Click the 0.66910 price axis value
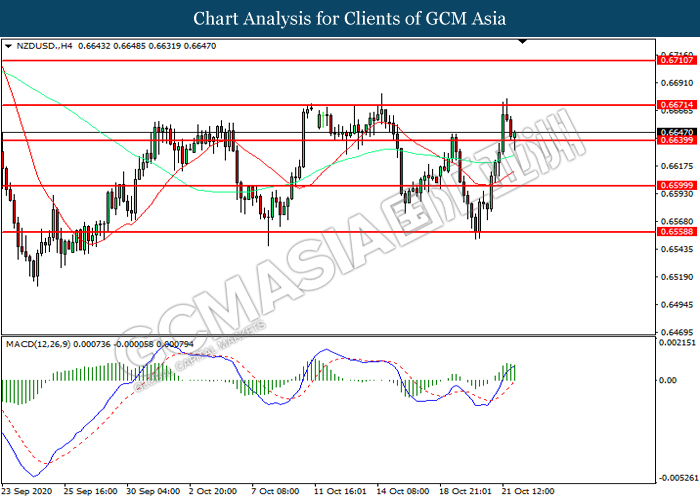Screen dimensions: 700x500 676,83
